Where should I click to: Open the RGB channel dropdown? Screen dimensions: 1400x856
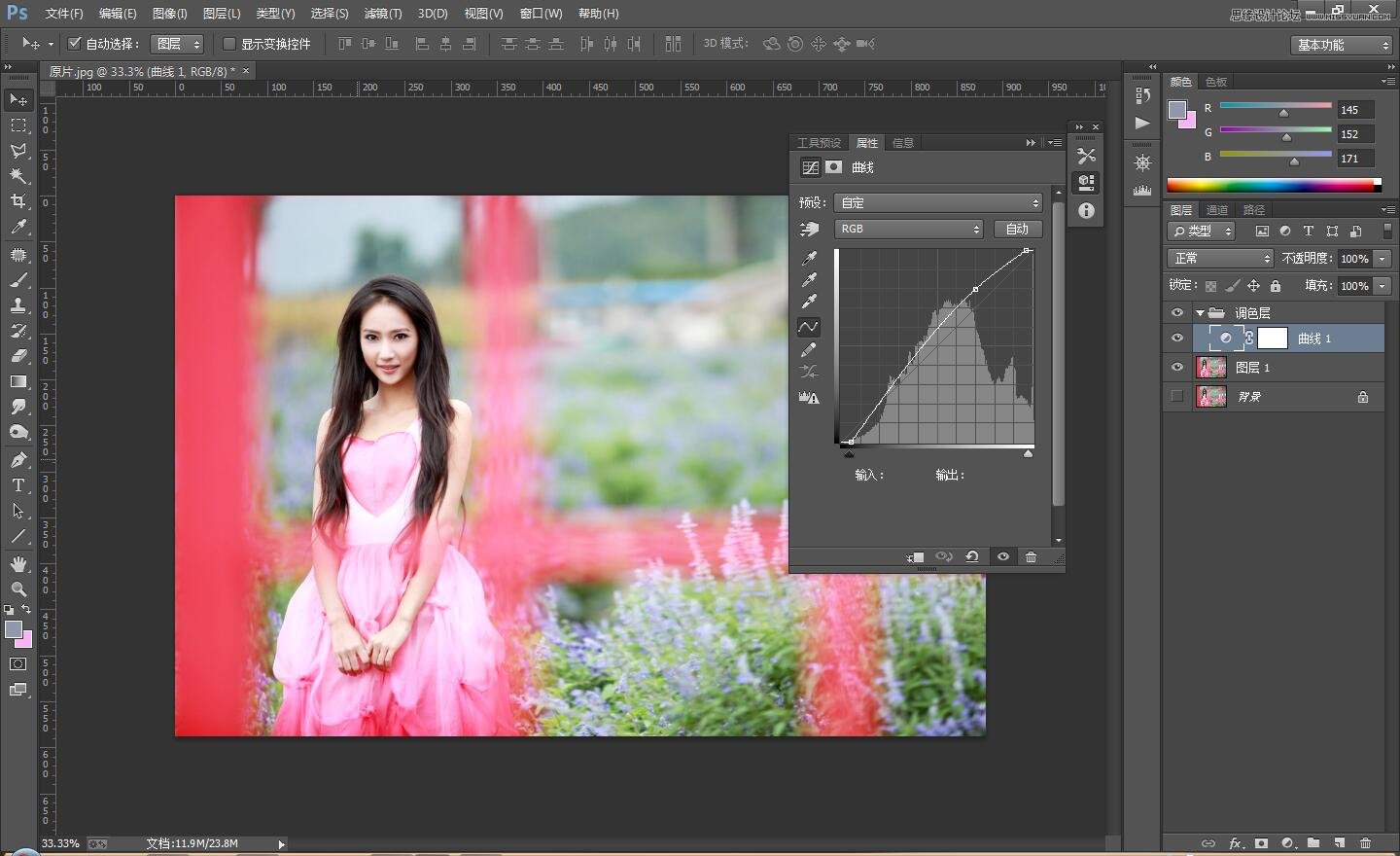pos(909,229)
